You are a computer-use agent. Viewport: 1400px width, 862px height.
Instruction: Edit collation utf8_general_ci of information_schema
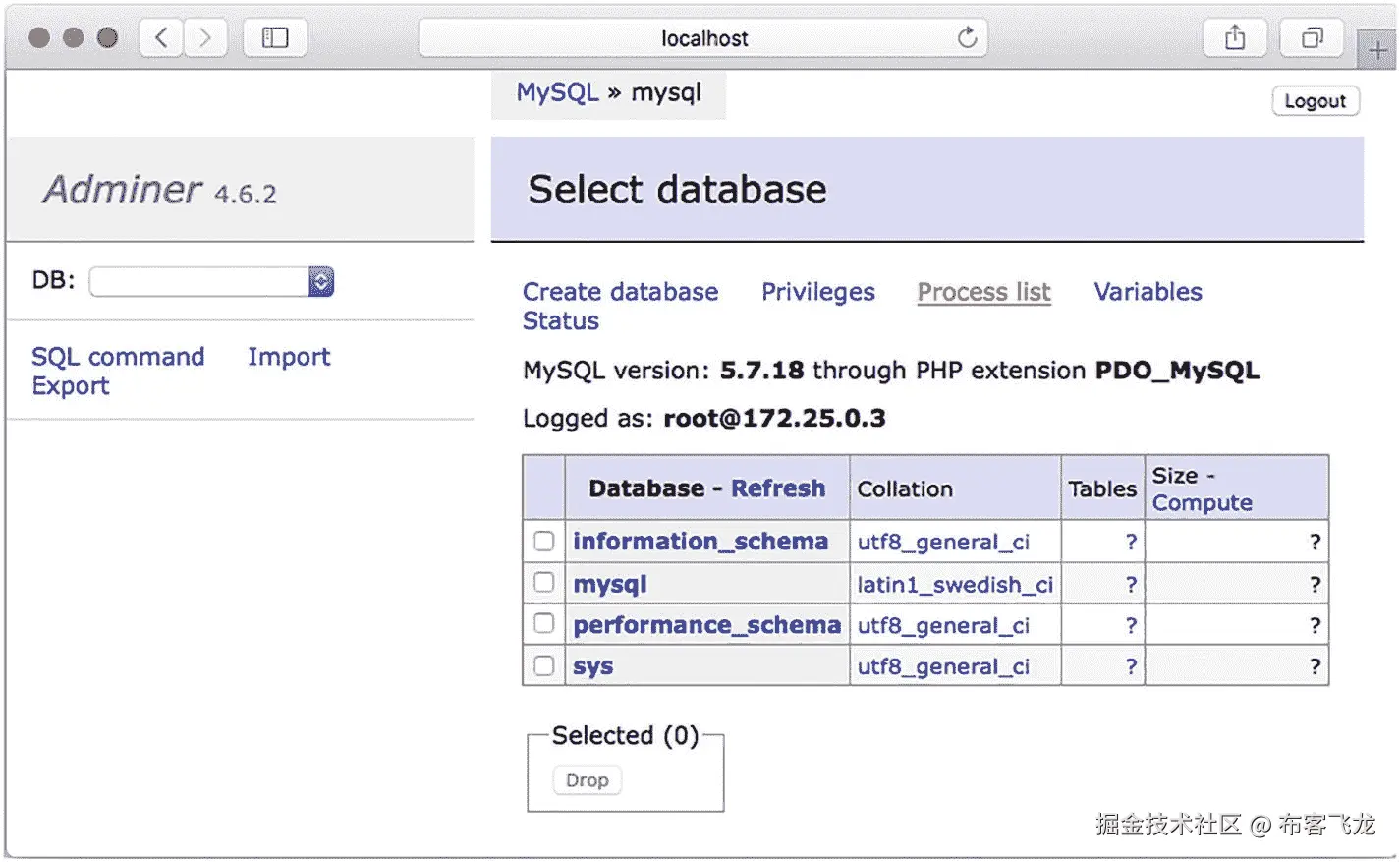(x=943, y=543)
